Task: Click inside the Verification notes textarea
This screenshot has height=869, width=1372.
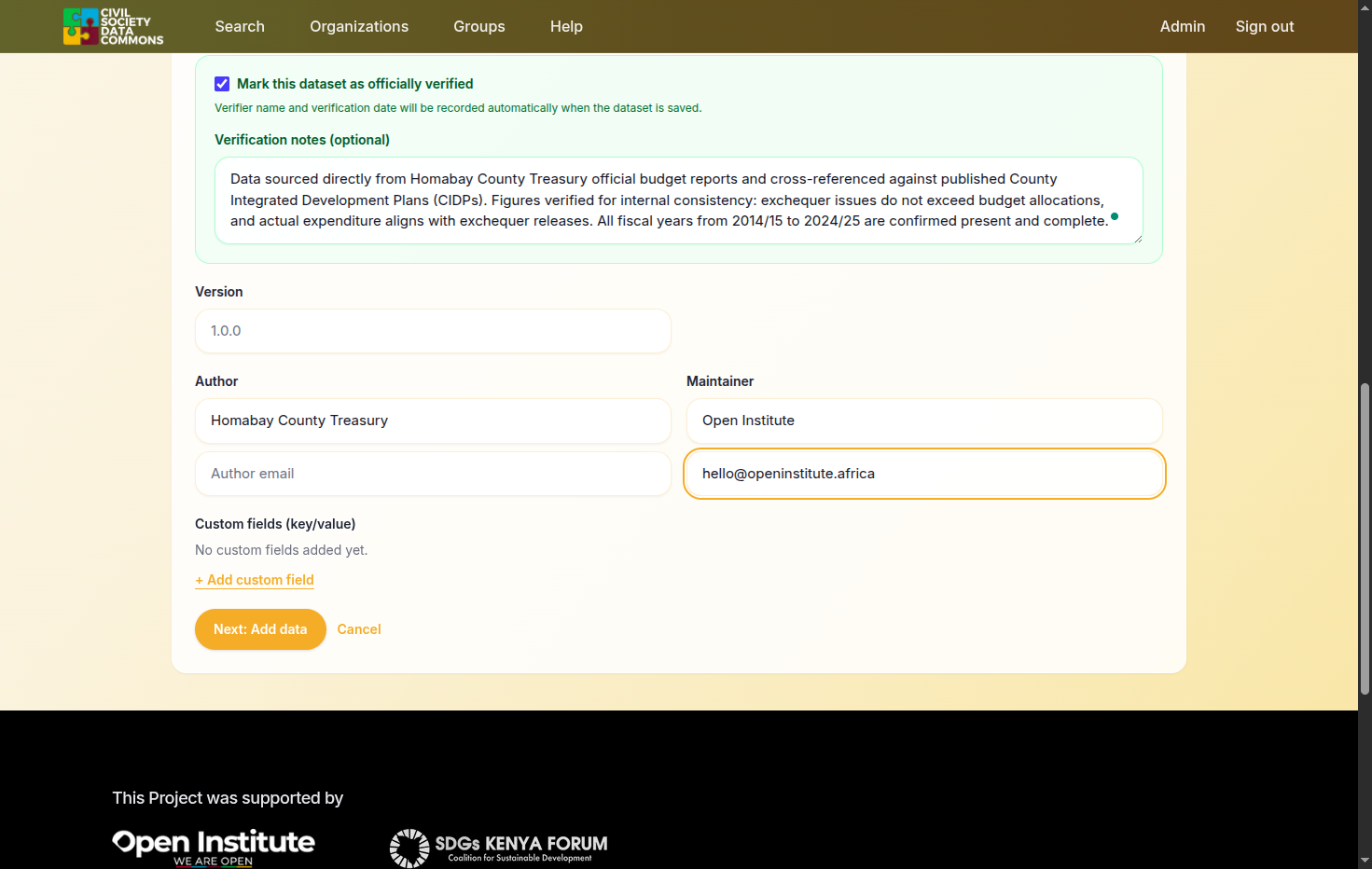Action: (x=678, y=200)
